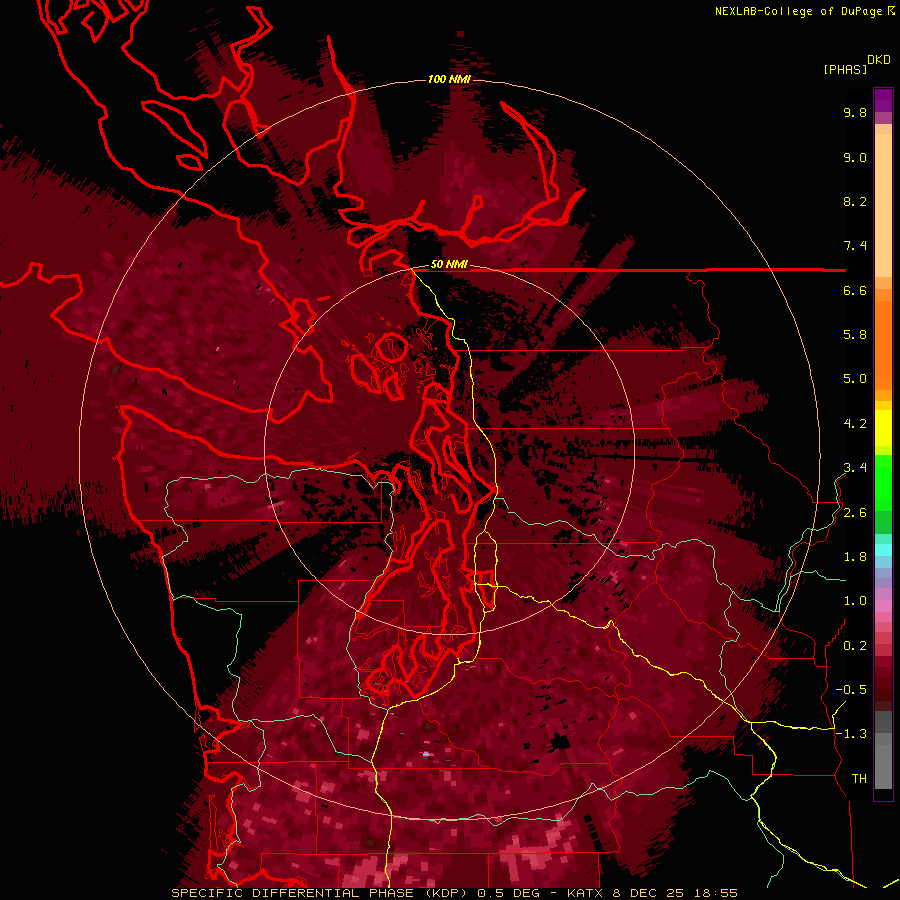Click the SPECIFIC DIFFERENTIAL PHASE caption text
This screenshot has height=900, width=900.
(292, 893)
